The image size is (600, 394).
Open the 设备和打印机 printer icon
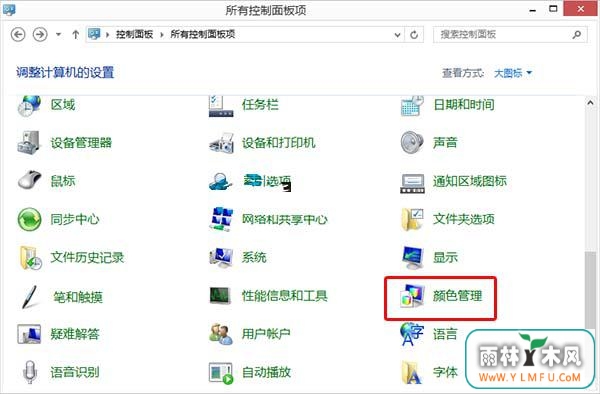tap(222, 143)
